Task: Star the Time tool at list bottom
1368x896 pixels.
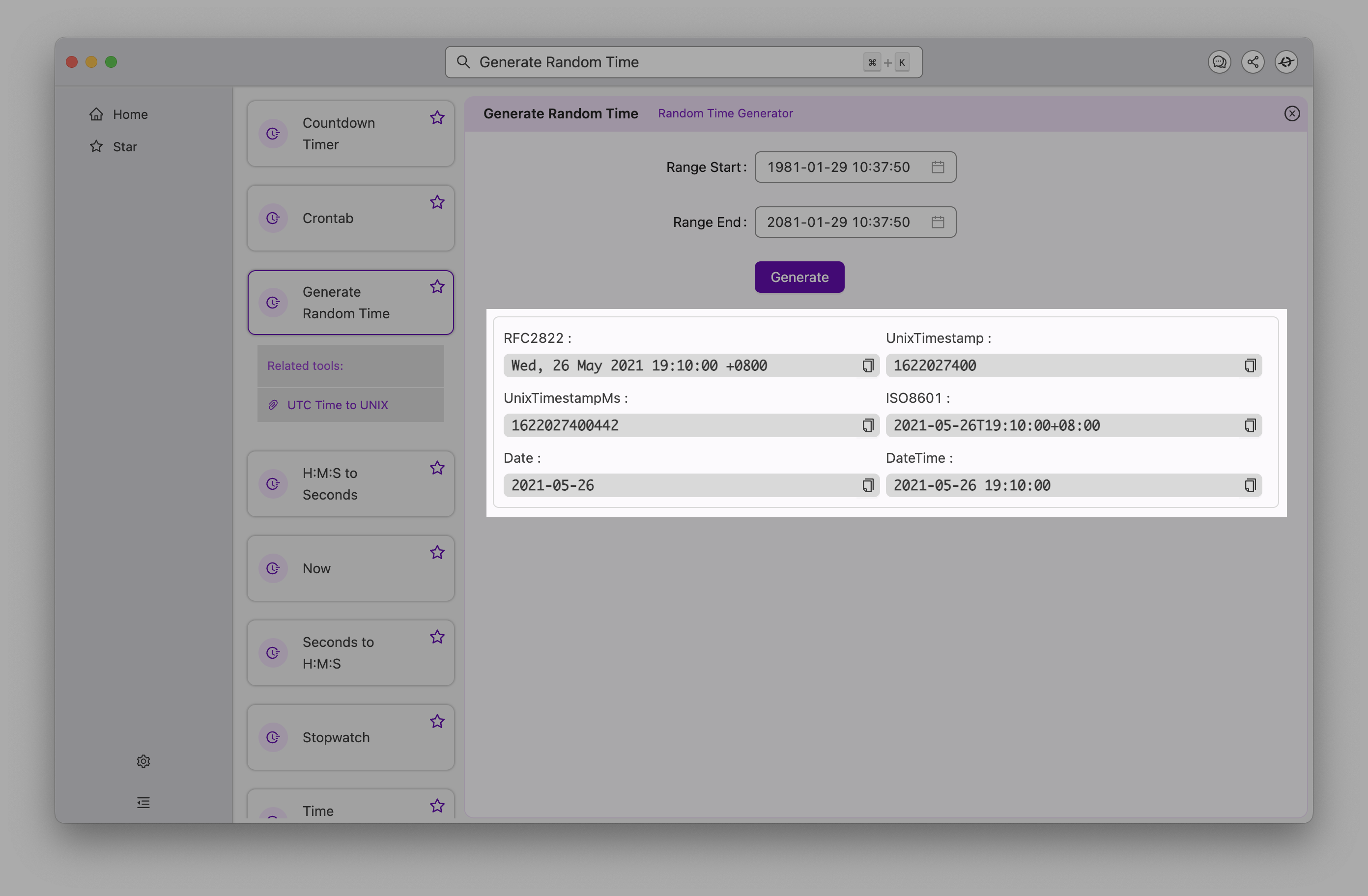Action: click(437, 806)
